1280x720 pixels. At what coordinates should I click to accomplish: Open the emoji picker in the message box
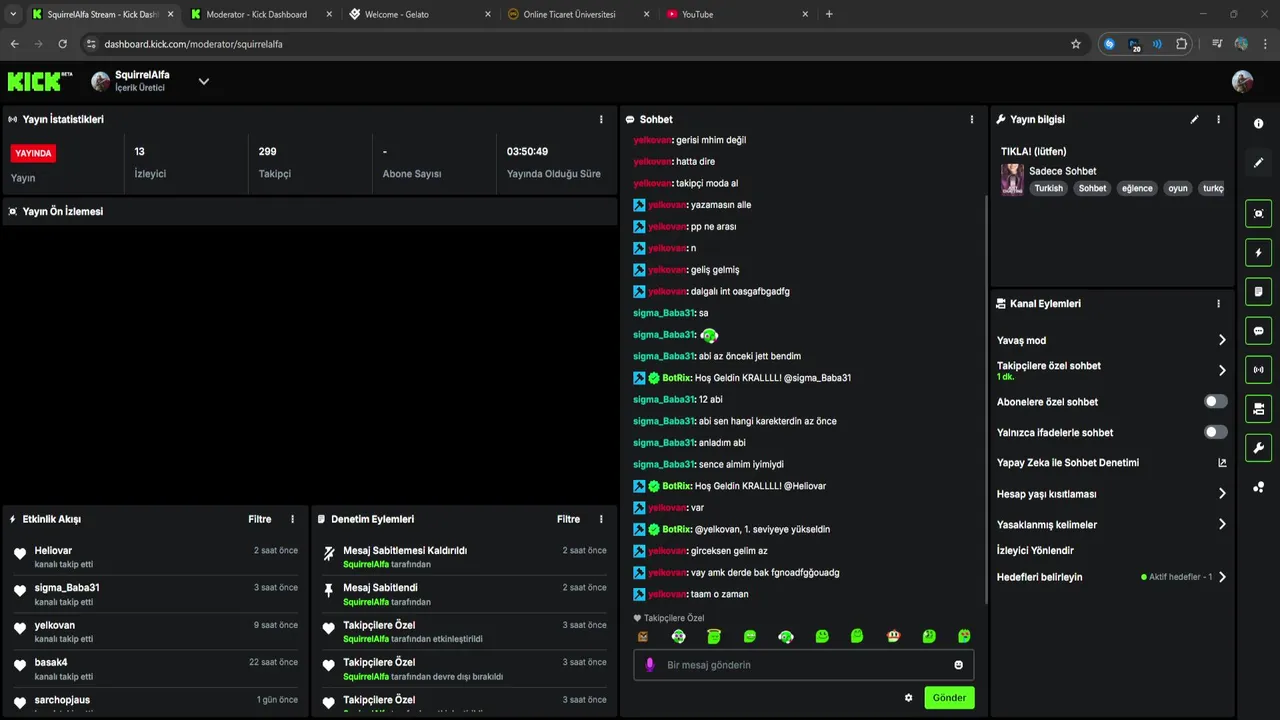(958, 665)
